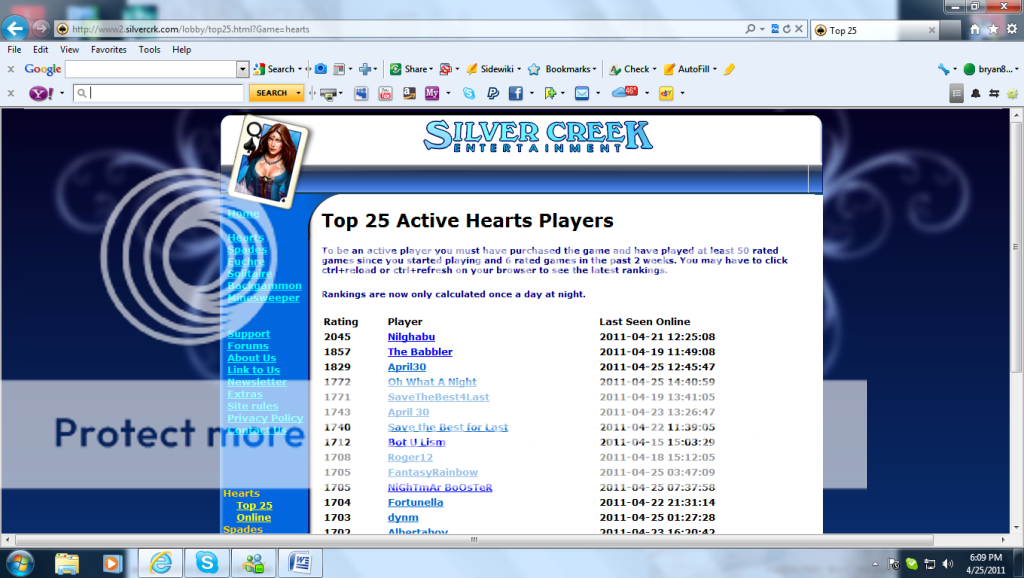Click the MySpace 'My' icon on Yahoo toolbar
The width and height of the screenshot is (1024, 578).
tap(432, 93)
